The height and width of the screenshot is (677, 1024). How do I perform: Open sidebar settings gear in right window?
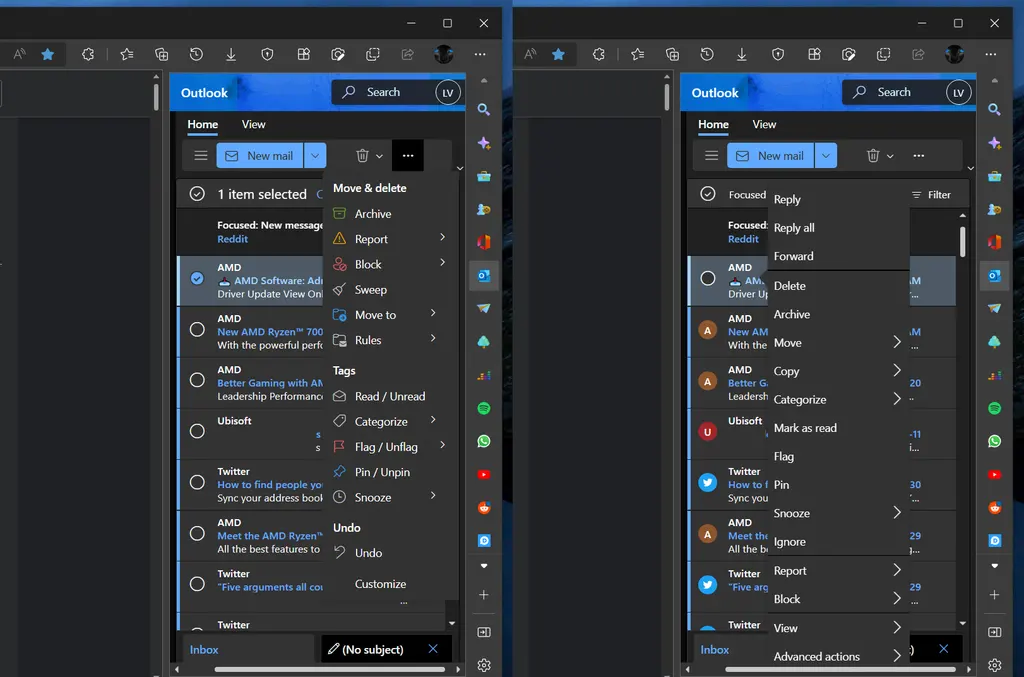point(995,665)
